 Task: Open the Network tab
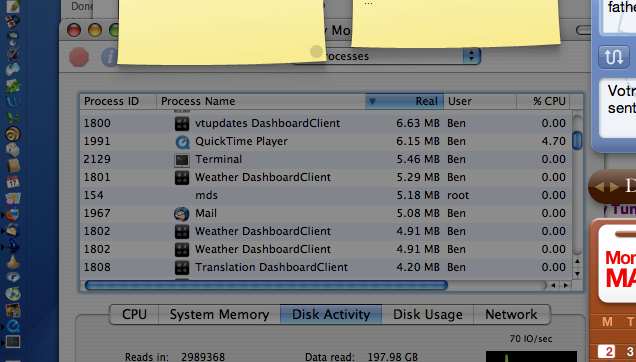pyautogui.click(x=511, y=315)
